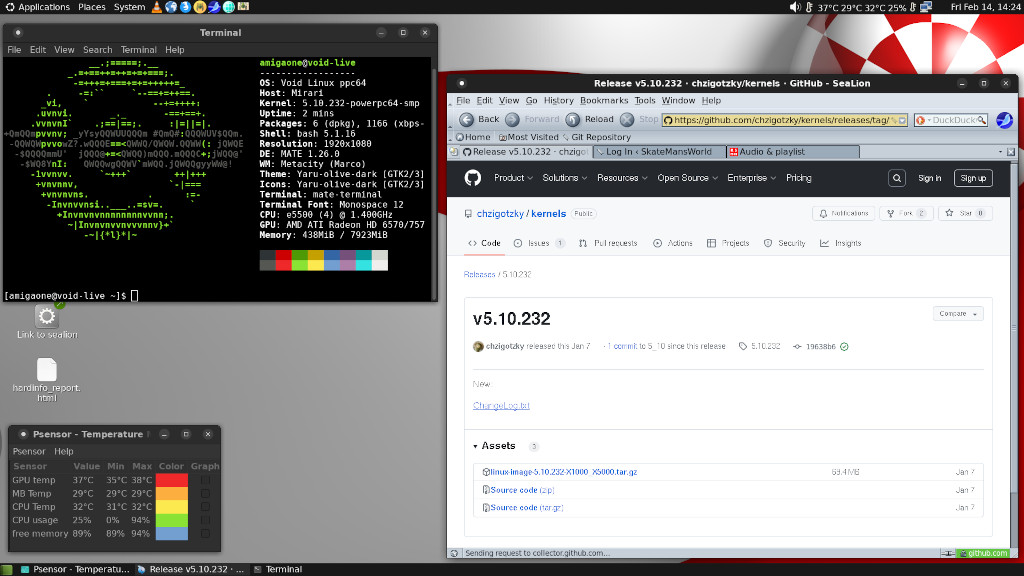Viewport: 1024px width, 576px height.
Task: Open the Releases breadcrumb link
Action: [479, 274]
